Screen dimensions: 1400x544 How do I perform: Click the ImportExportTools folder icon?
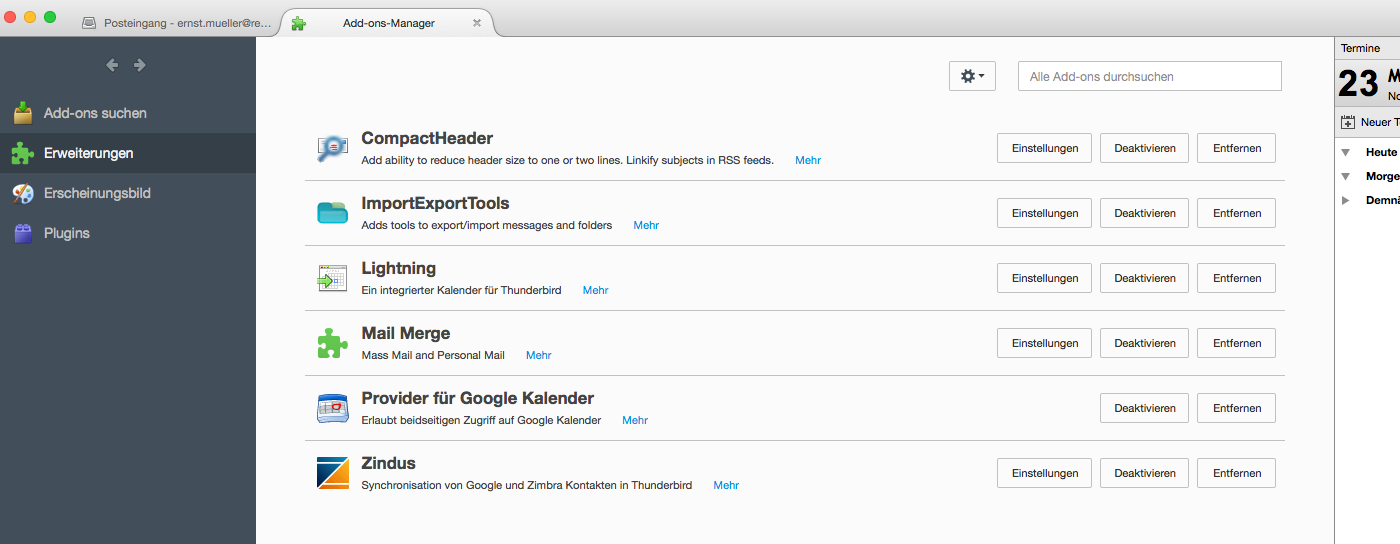click(x=332, y=213)
